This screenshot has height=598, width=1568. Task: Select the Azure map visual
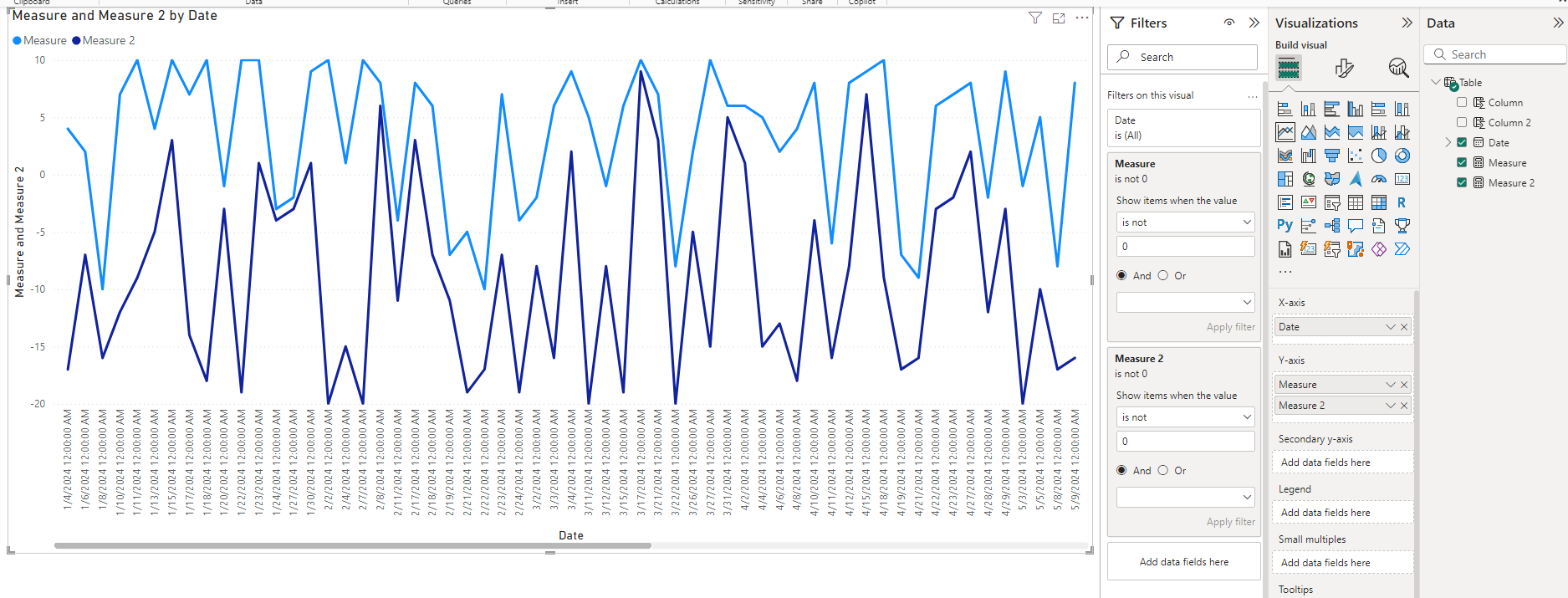[1356, 179]
